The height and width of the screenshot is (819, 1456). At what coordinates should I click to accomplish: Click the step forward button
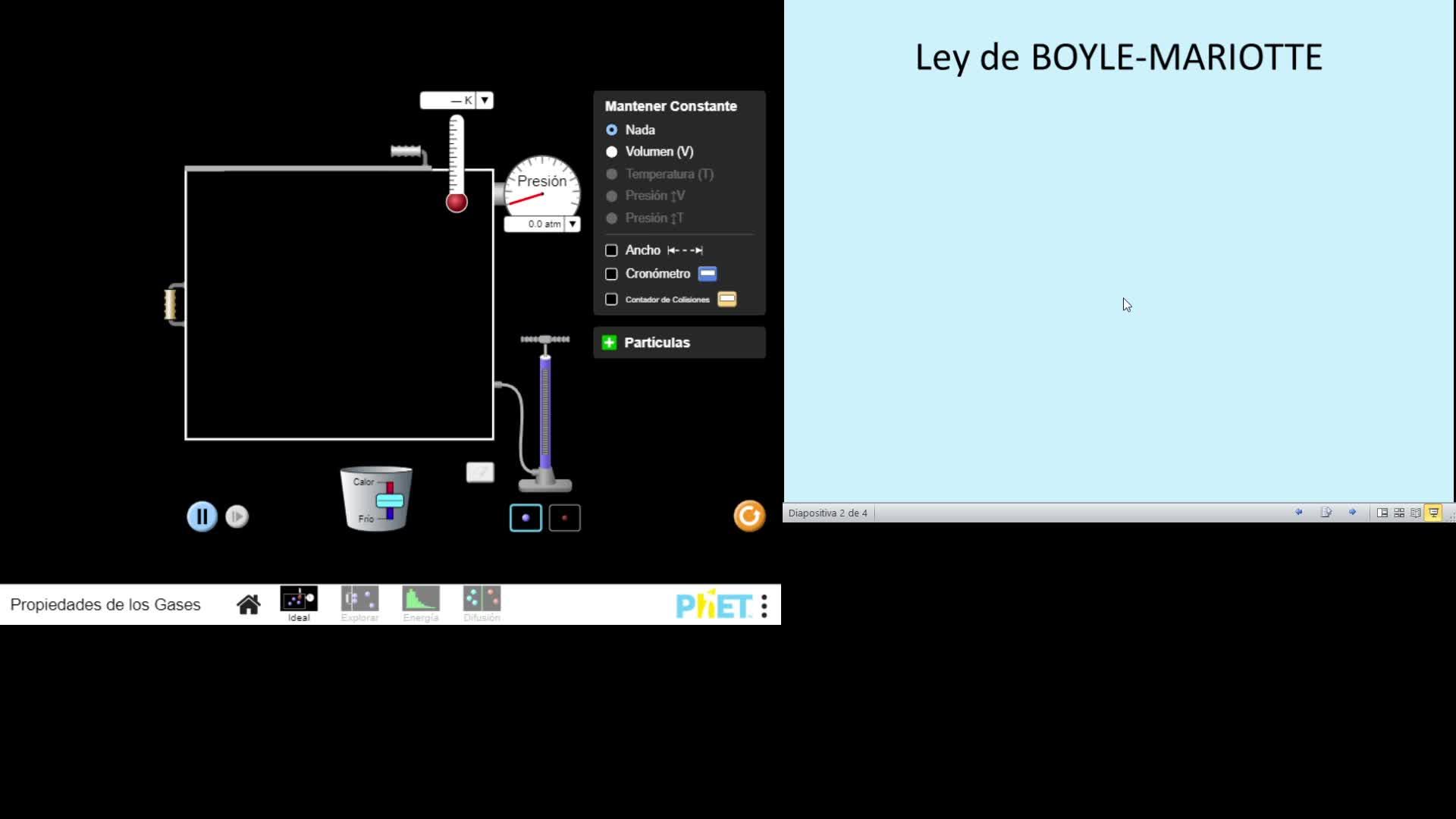click(237, 516)
